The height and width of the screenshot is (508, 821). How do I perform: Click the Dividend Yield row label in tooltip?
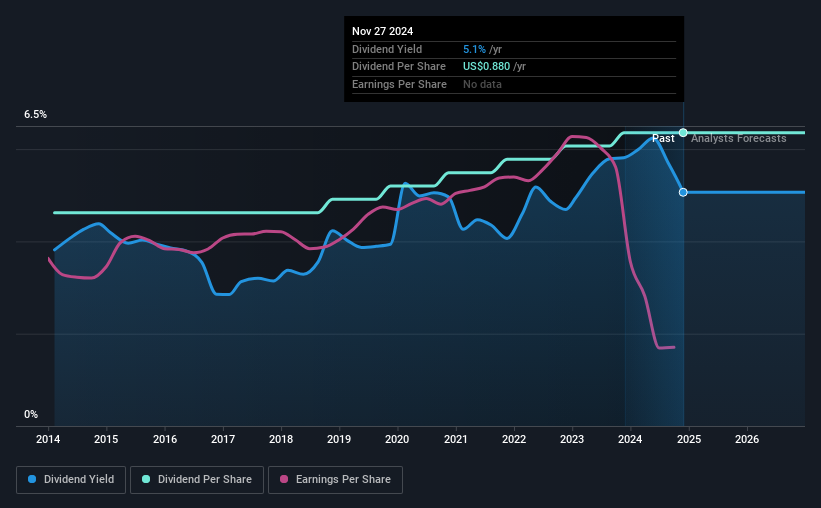(387, 49)
